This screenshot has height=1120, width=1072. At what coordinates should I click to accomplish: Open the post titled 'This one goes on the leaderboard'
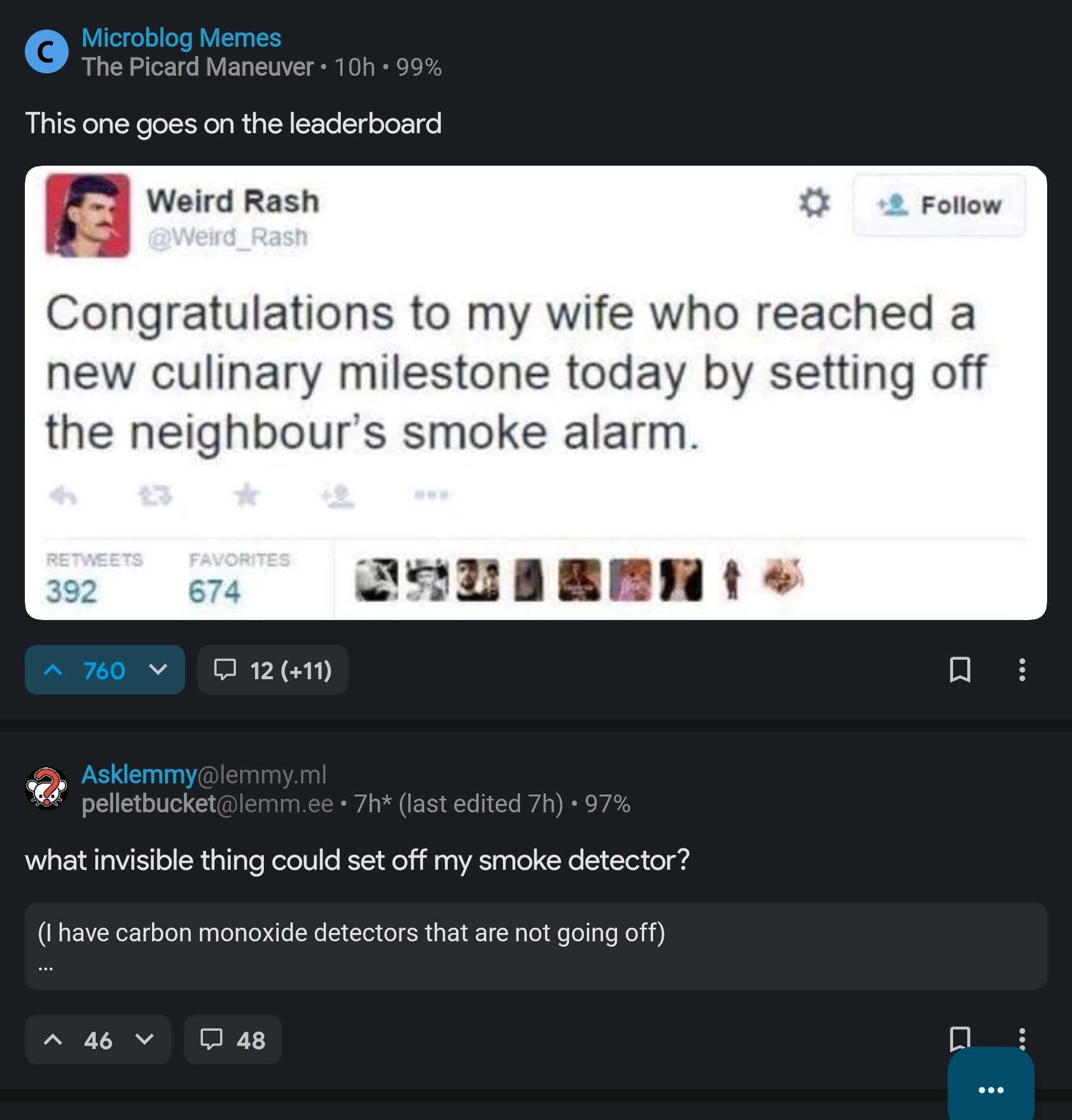(233, 124)
